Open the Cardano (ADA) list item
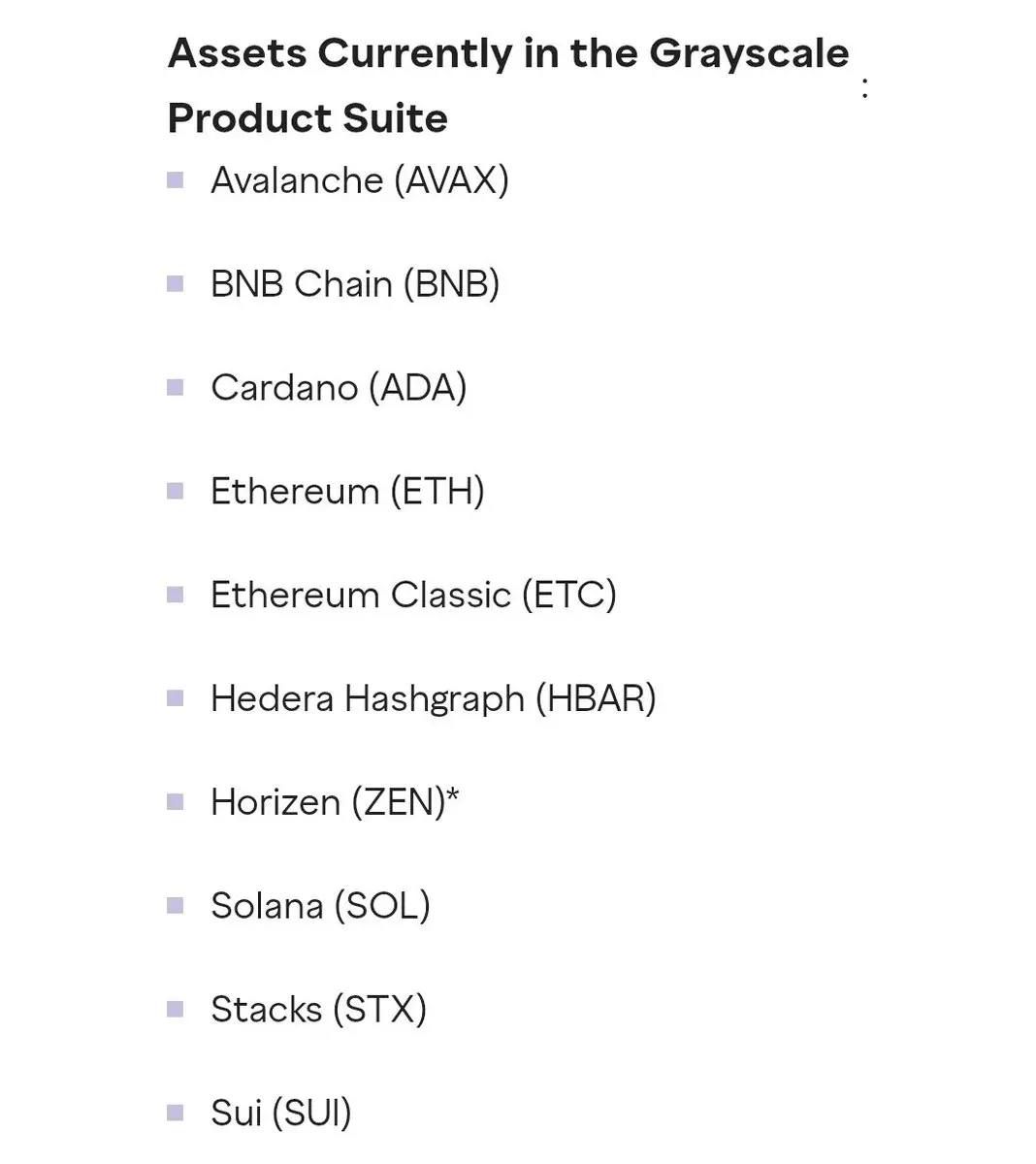The height and width of the screenshot is (1164, 1036). point(339,388)
